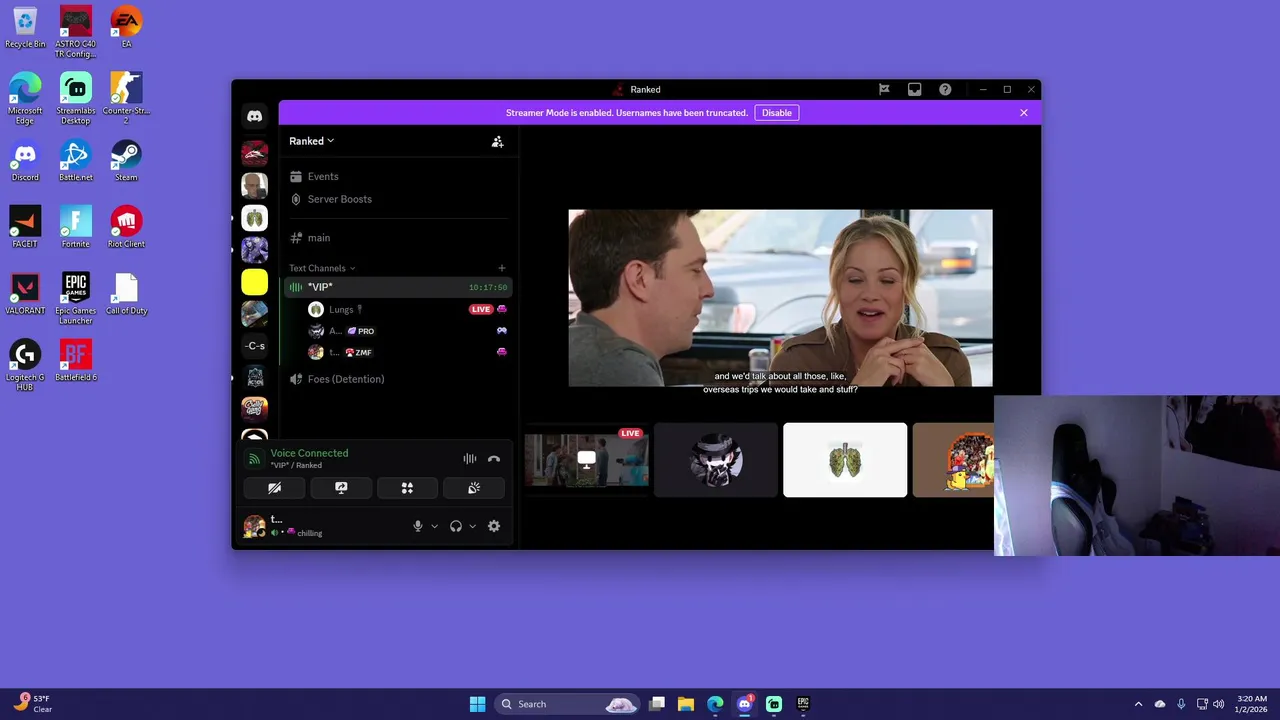
Task: Disconnect from voice with hang-up icon
Action: [494, 459]
